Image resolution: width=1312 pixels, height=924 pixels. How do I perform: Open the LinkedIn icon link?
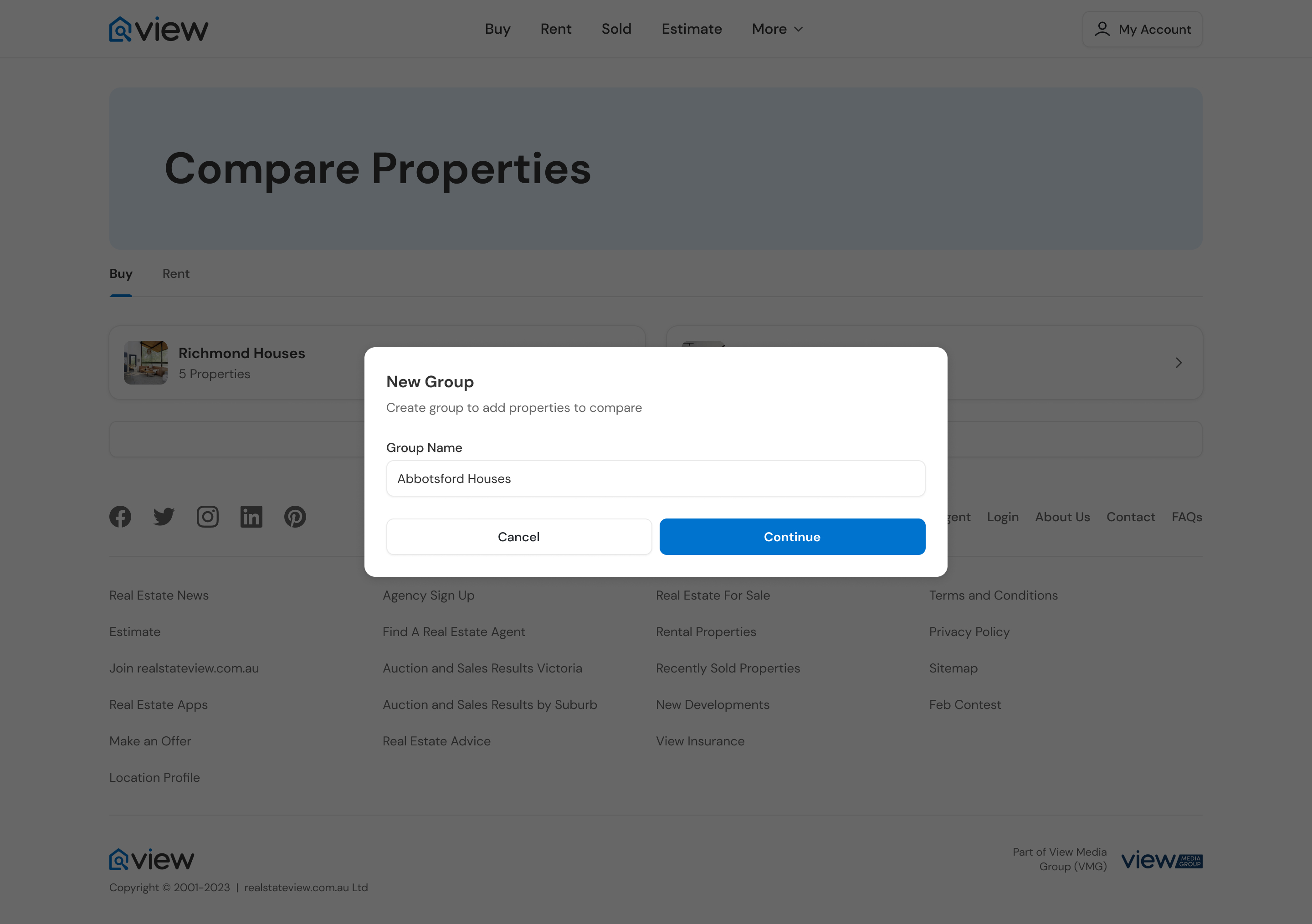click(x=251, y=517)
